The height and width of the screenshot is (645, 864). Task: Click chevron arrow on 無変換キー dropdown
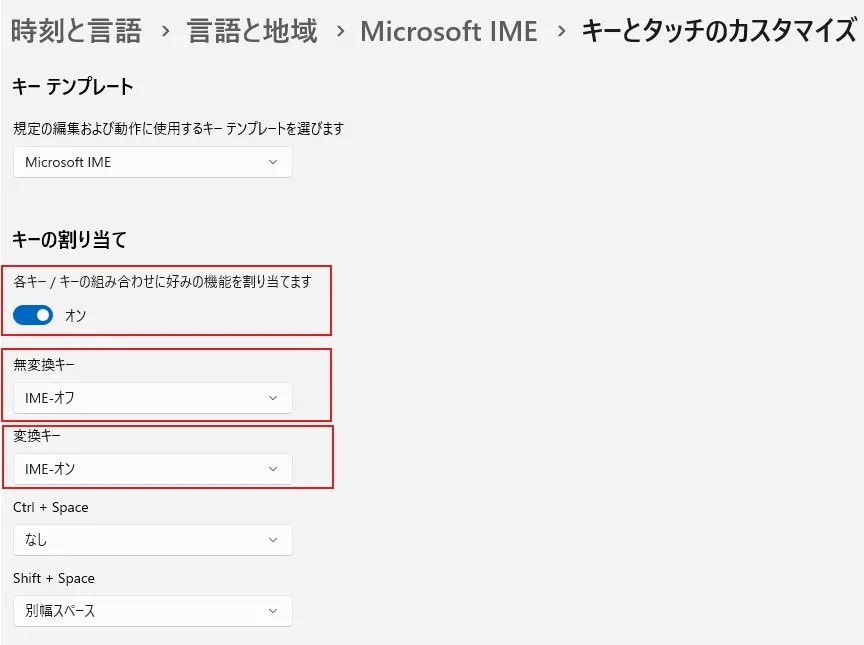click(x=273, y=398)
